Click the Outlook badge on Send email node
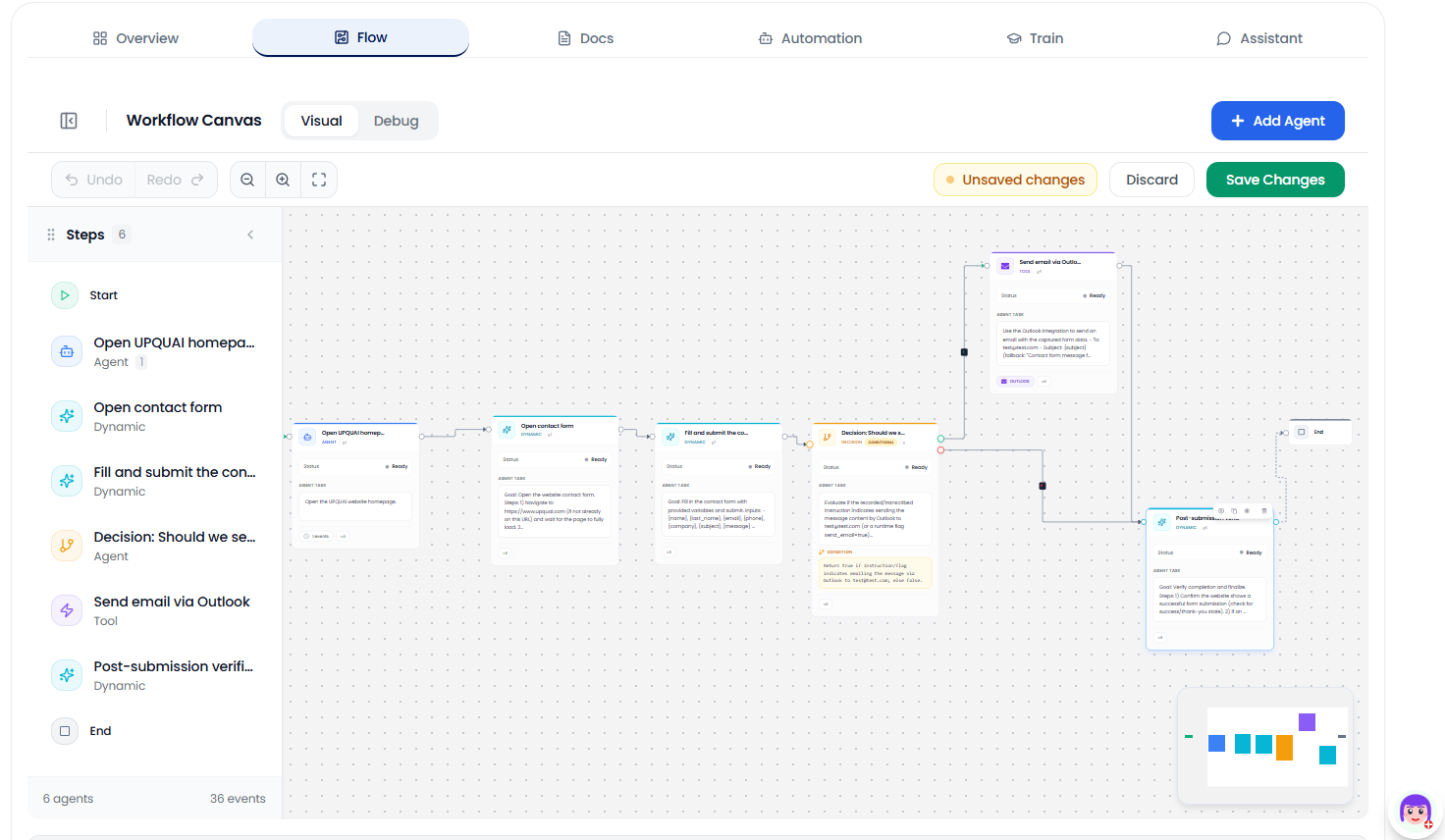The image size is (1445, 840). (x=1015, y=381)
